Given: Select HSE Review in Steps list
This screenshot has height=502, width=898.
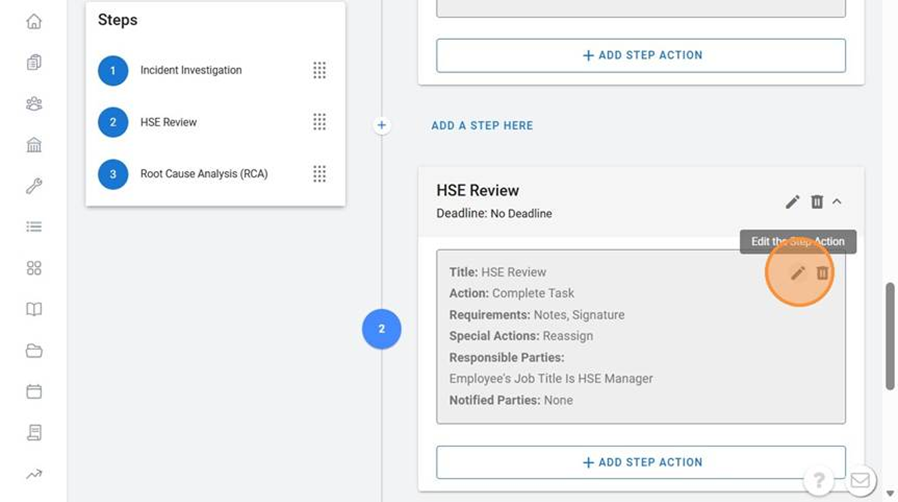Looking at the screenshot, I should 168,122.
